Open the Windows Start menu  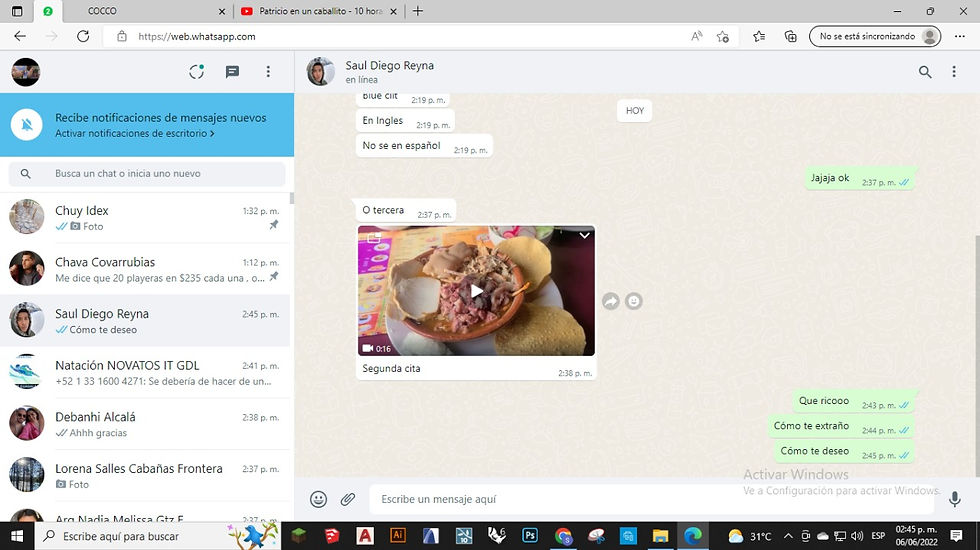(17, 536)
